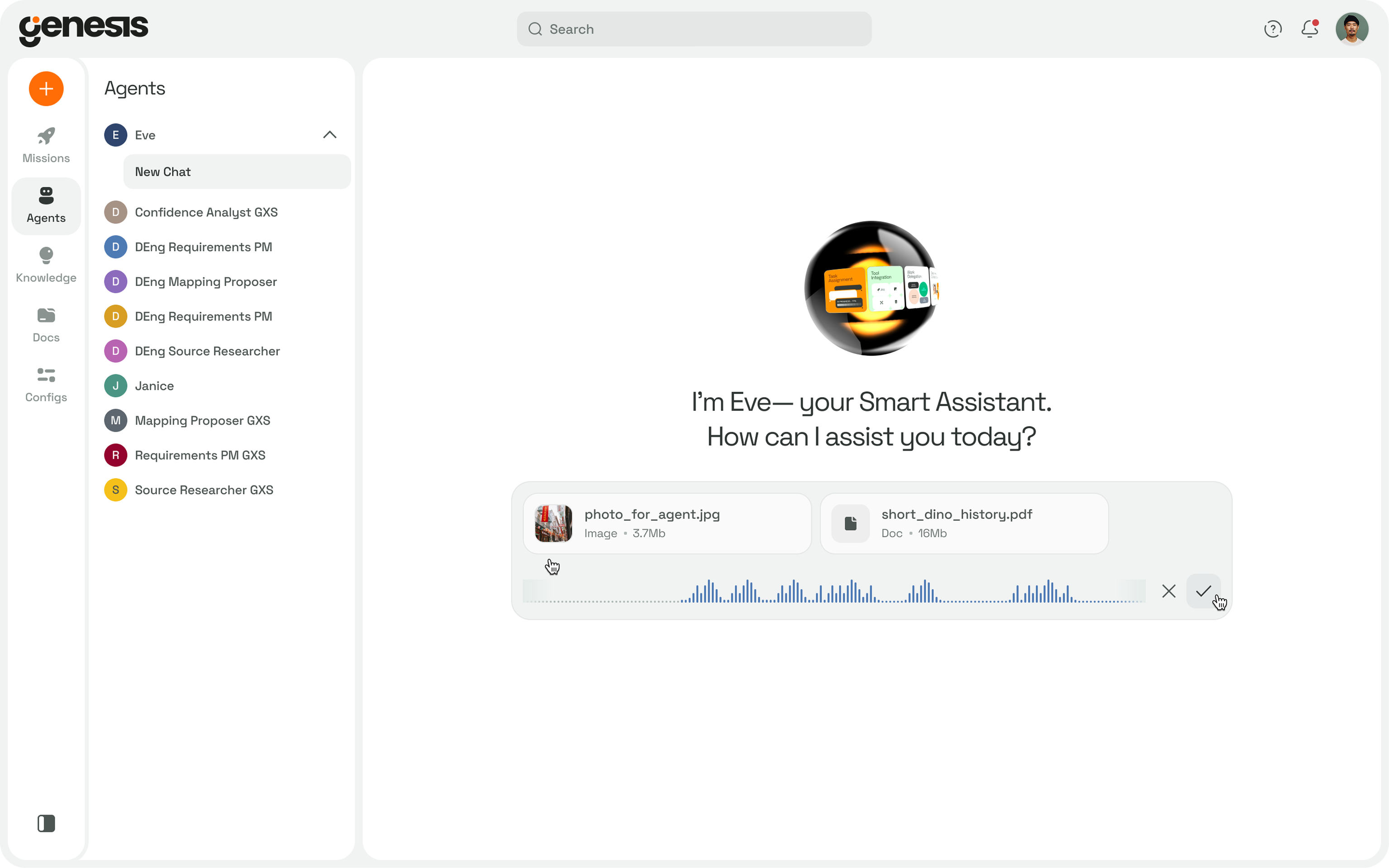The image size is (1389, 868).
Task: Open the user profile avatar
Action: (1352, 28)
